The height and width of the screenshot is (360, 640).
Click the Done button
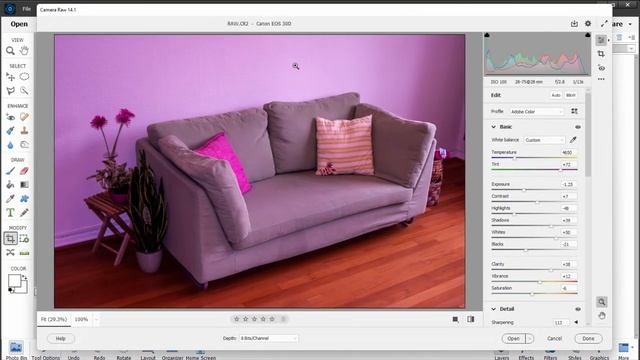click(588, 338)
